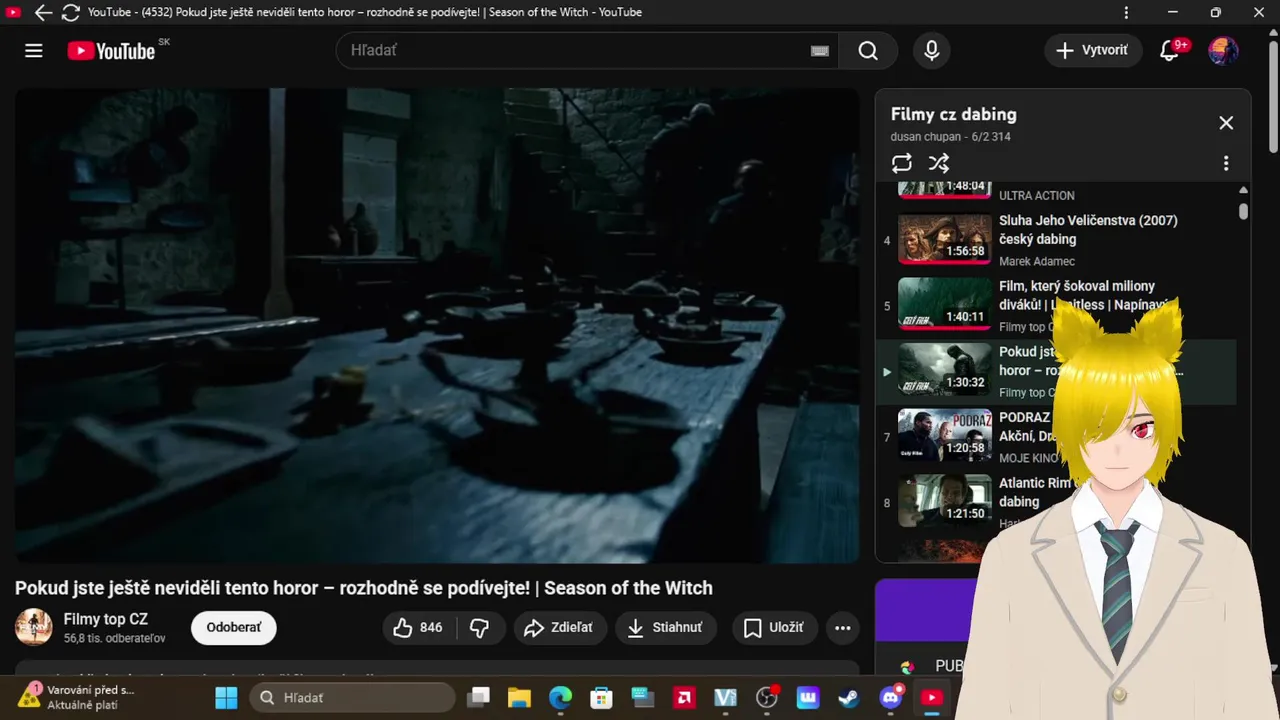The height and width of the screenshot is (720, 1280).
Task: Like the video with 846 likes
Action: [x=419, y=628]
